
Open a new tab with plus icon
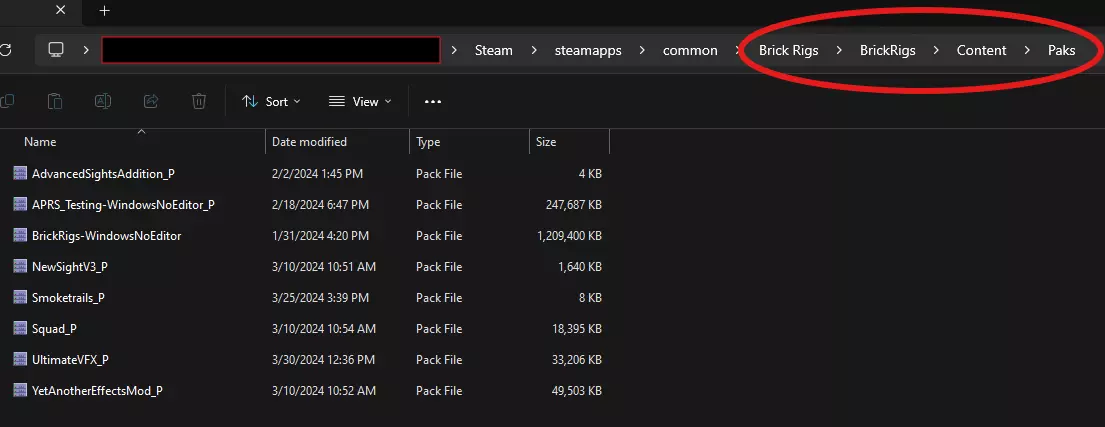point(104,11)
